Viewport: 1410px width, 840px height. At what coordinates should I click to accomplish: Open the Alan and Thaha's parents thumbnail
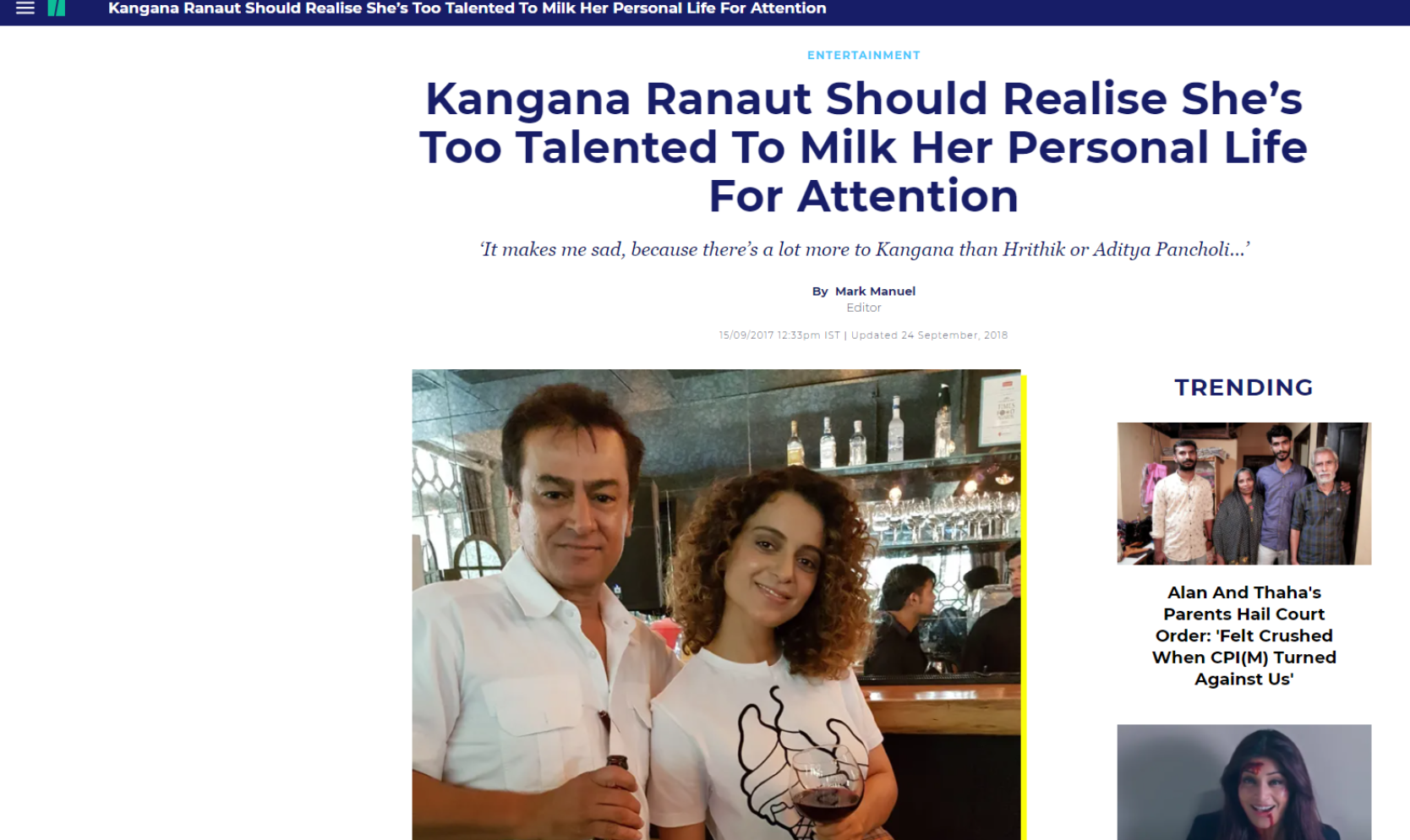click(x=1243, y=494)
